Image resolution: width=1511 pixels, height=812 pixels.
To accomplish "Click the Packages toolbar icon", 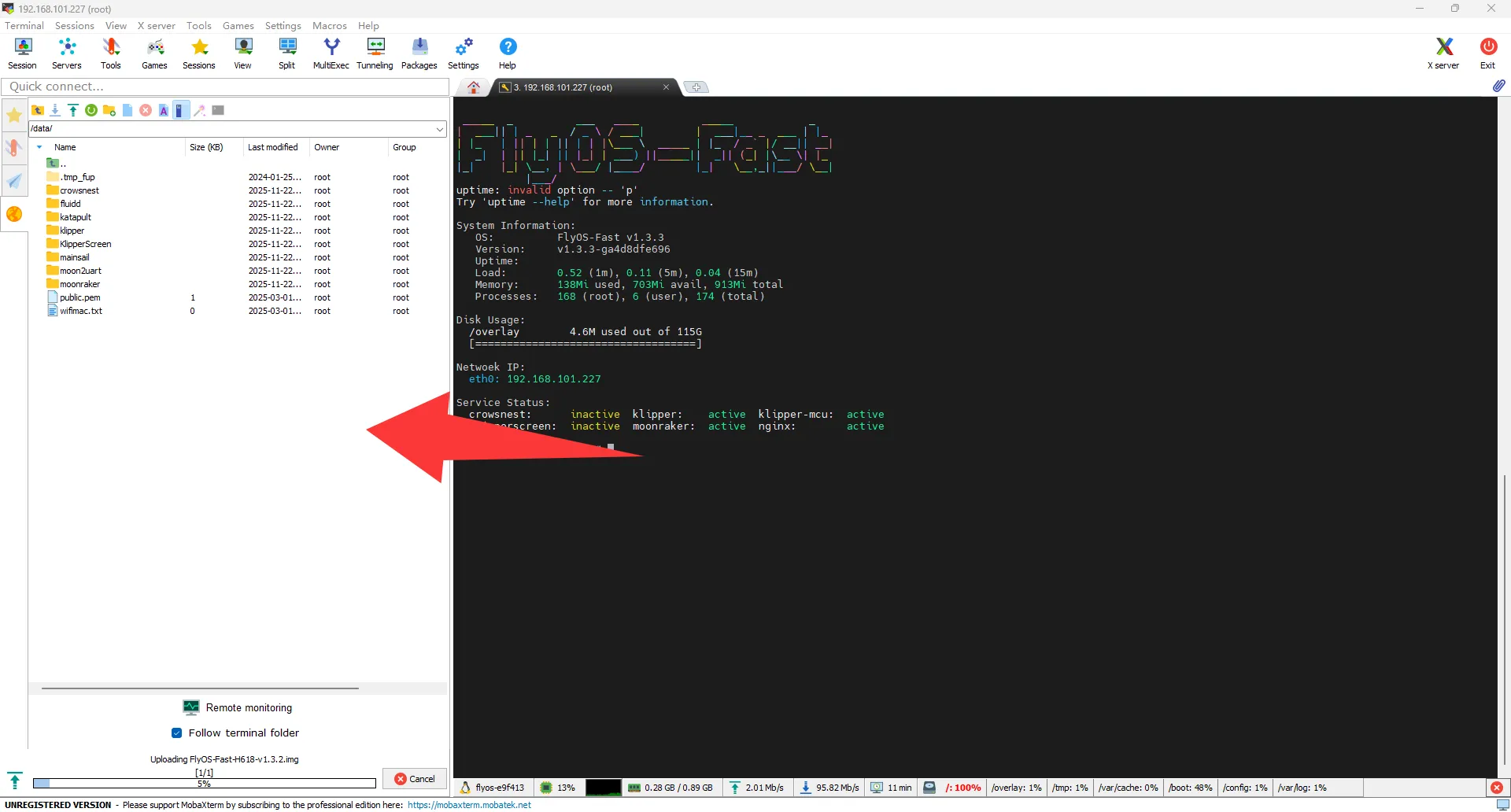I will click(419, 54).
